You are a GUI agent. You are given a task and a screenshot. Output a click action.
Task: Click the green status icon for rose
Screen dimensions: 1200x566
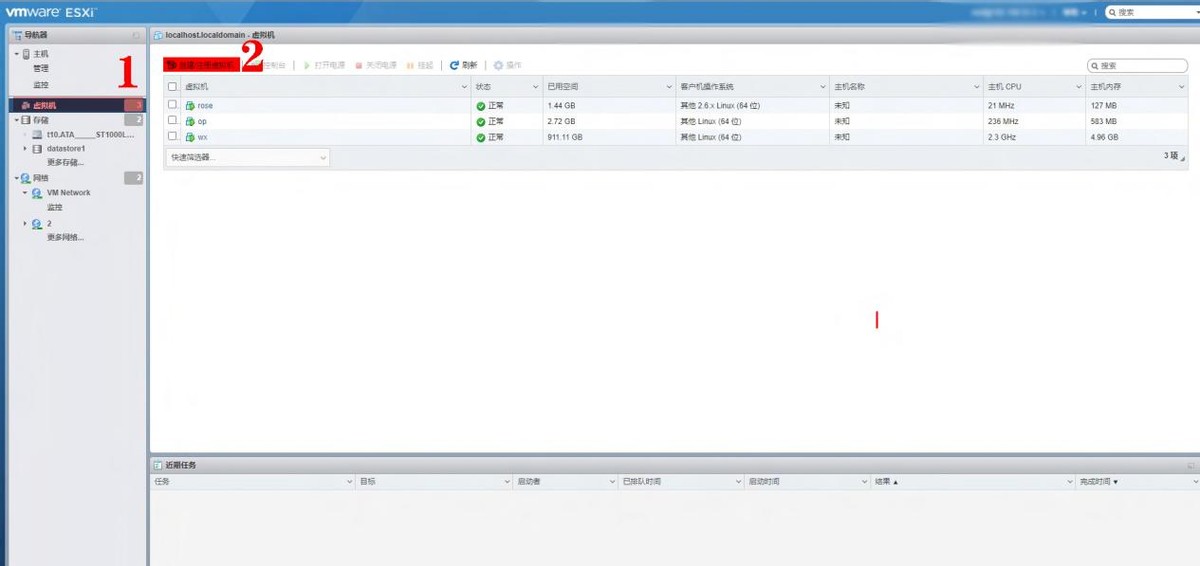point(481,105)
